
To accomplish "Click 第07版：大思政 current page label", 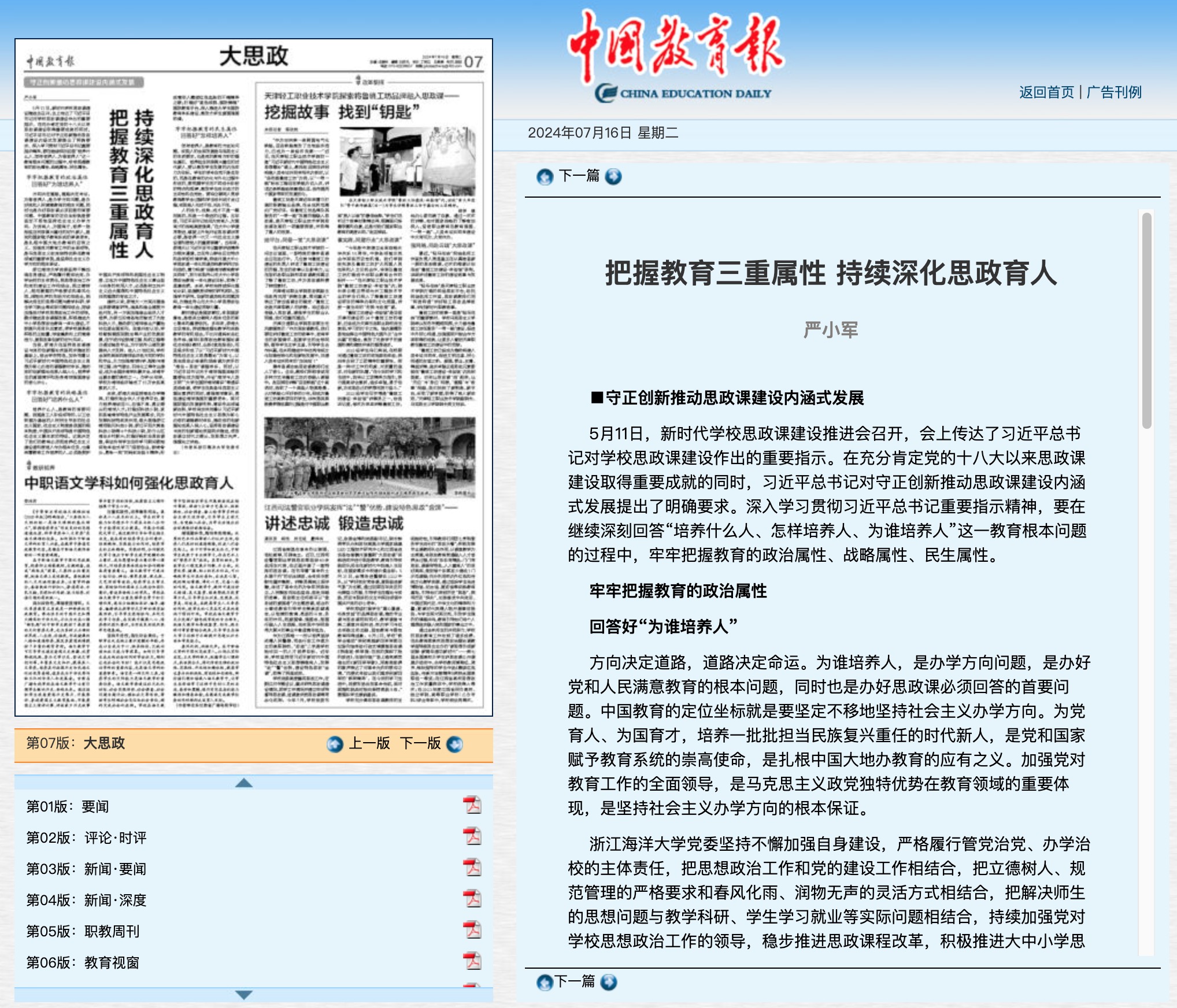I will [x=76, y=743].
